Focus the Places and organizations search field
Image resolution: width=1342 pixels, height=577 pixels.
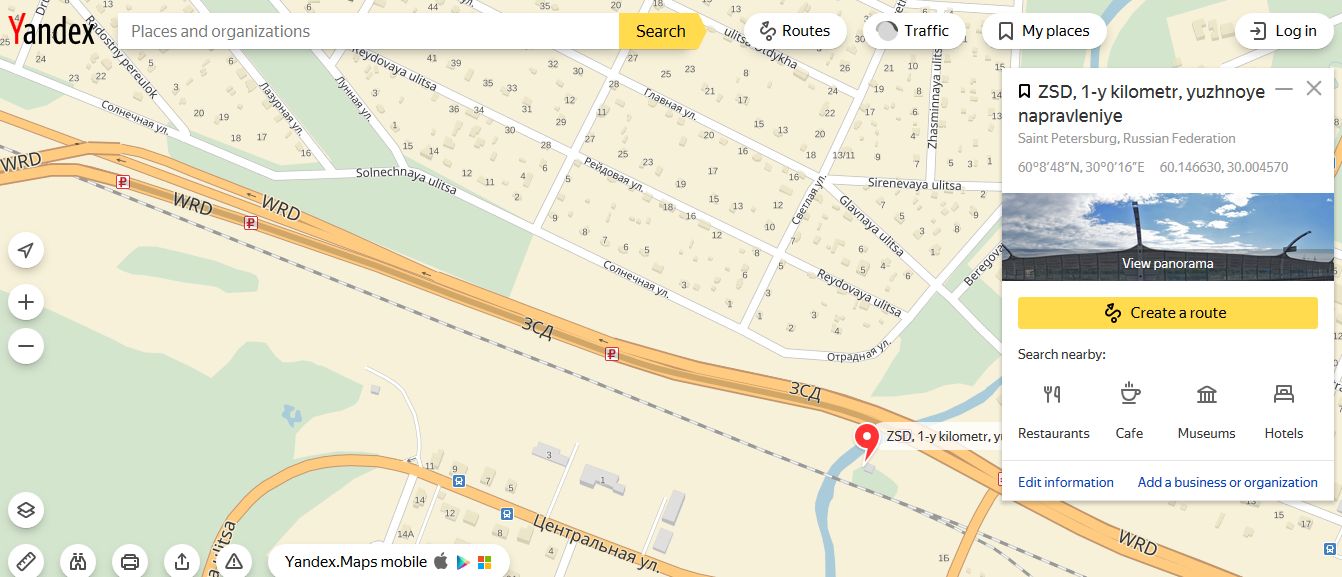[369, 31]
